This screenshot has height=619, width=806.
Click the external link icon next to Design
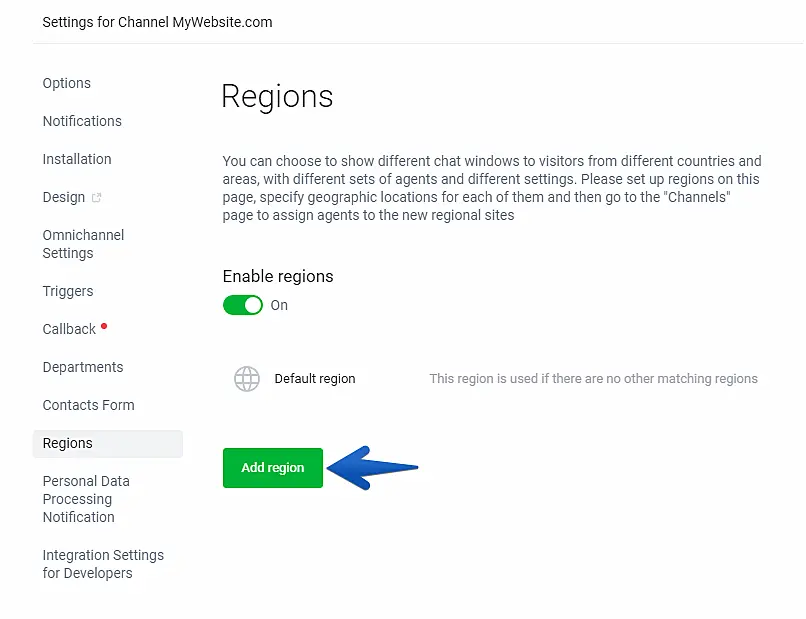pyautogui.click(x=97, y=198)
